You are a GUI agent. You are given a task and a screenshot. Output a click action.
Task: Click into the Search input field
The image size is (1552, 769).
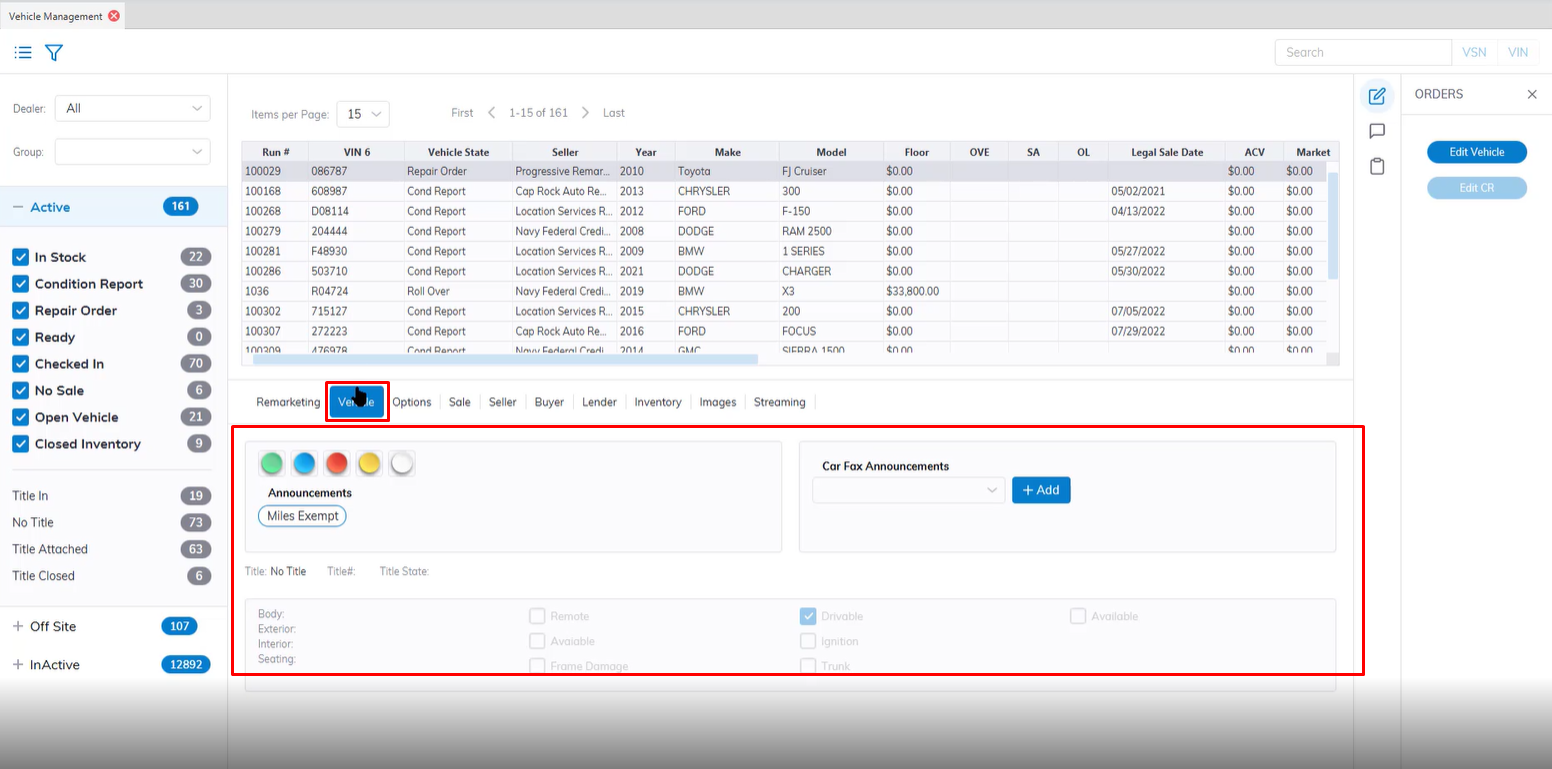point(1362,52)
